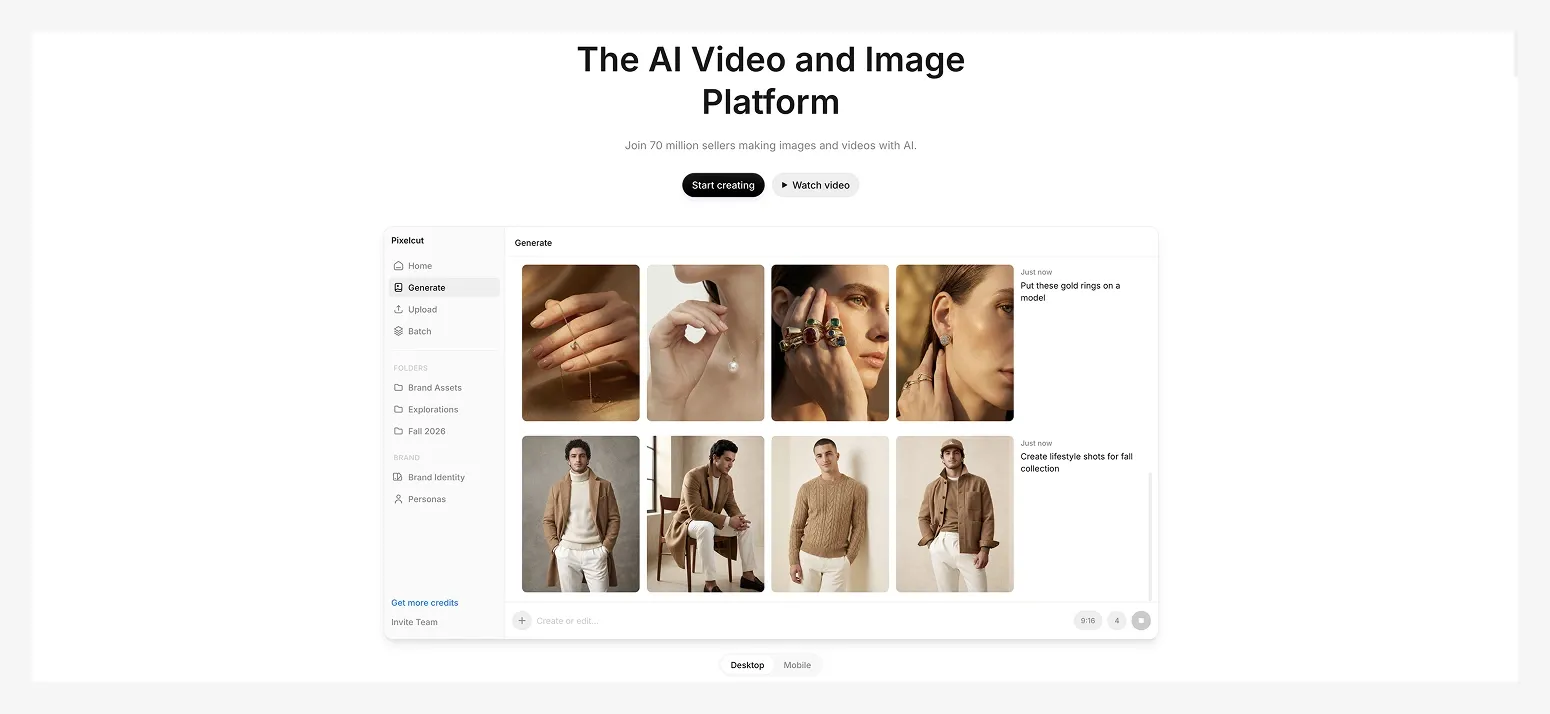Click the Brand Identity icon
Screen dimensions: 1550x714
398,478
